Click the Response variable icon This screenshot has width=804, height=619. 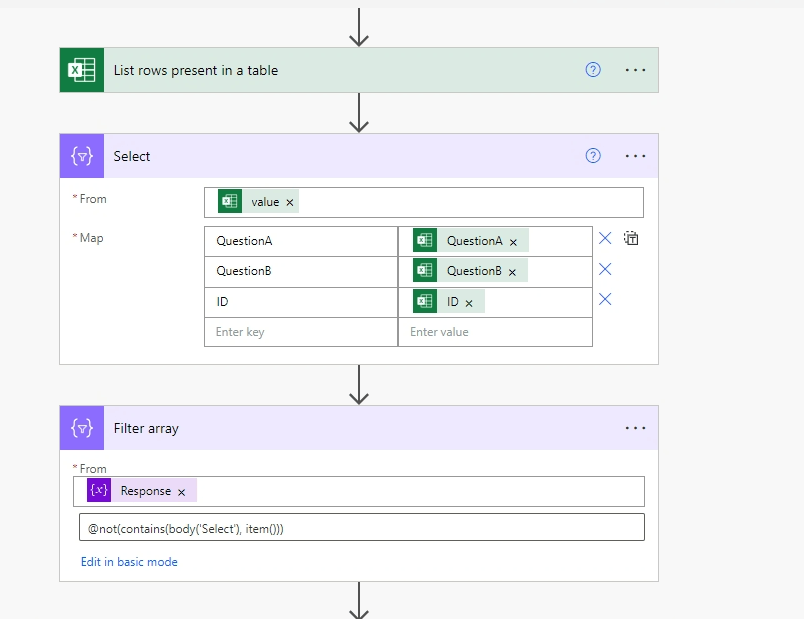(99, 490)
